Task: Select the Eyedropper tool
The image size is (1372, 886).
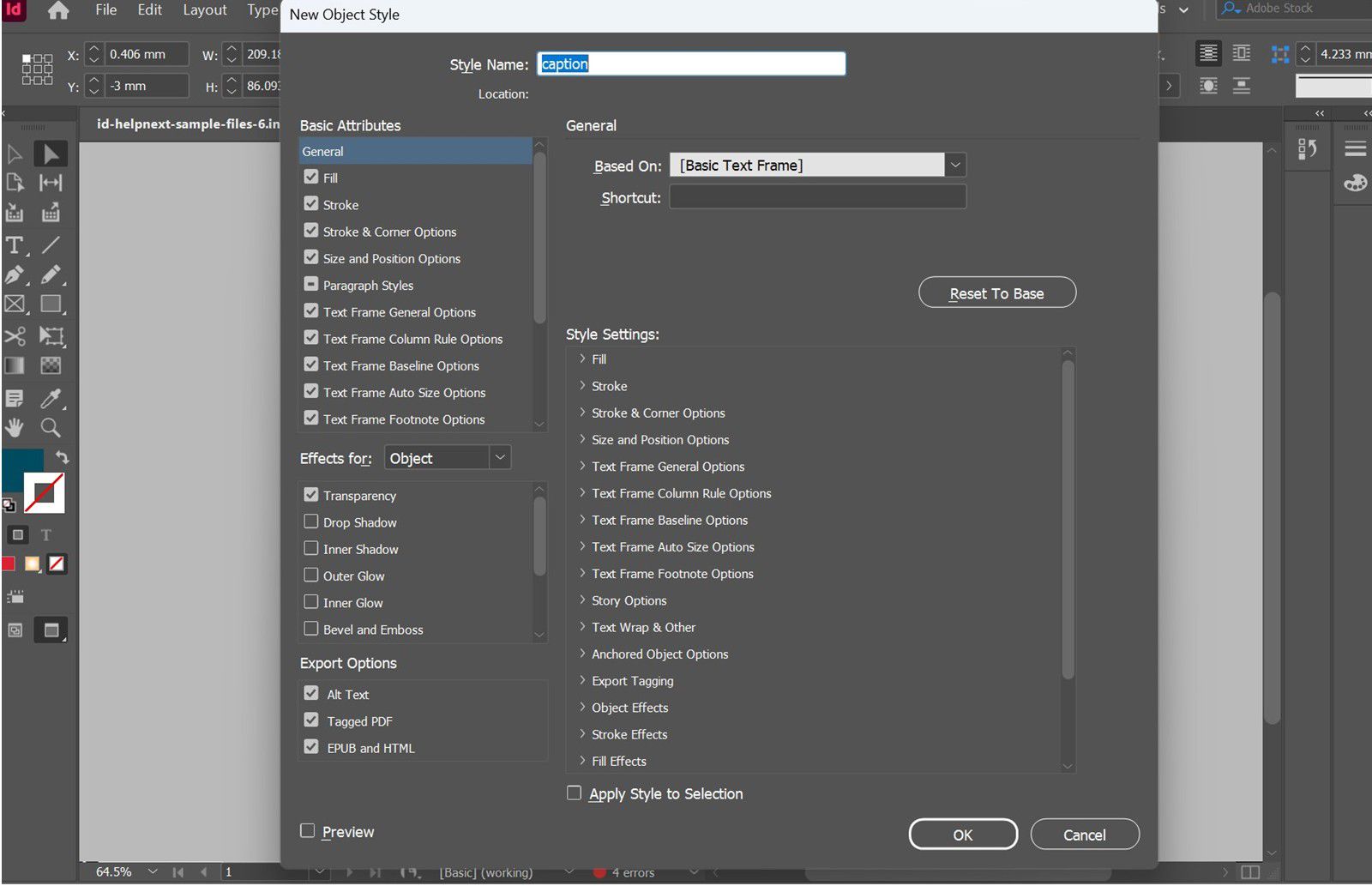Action: click(x=51, y=399)
